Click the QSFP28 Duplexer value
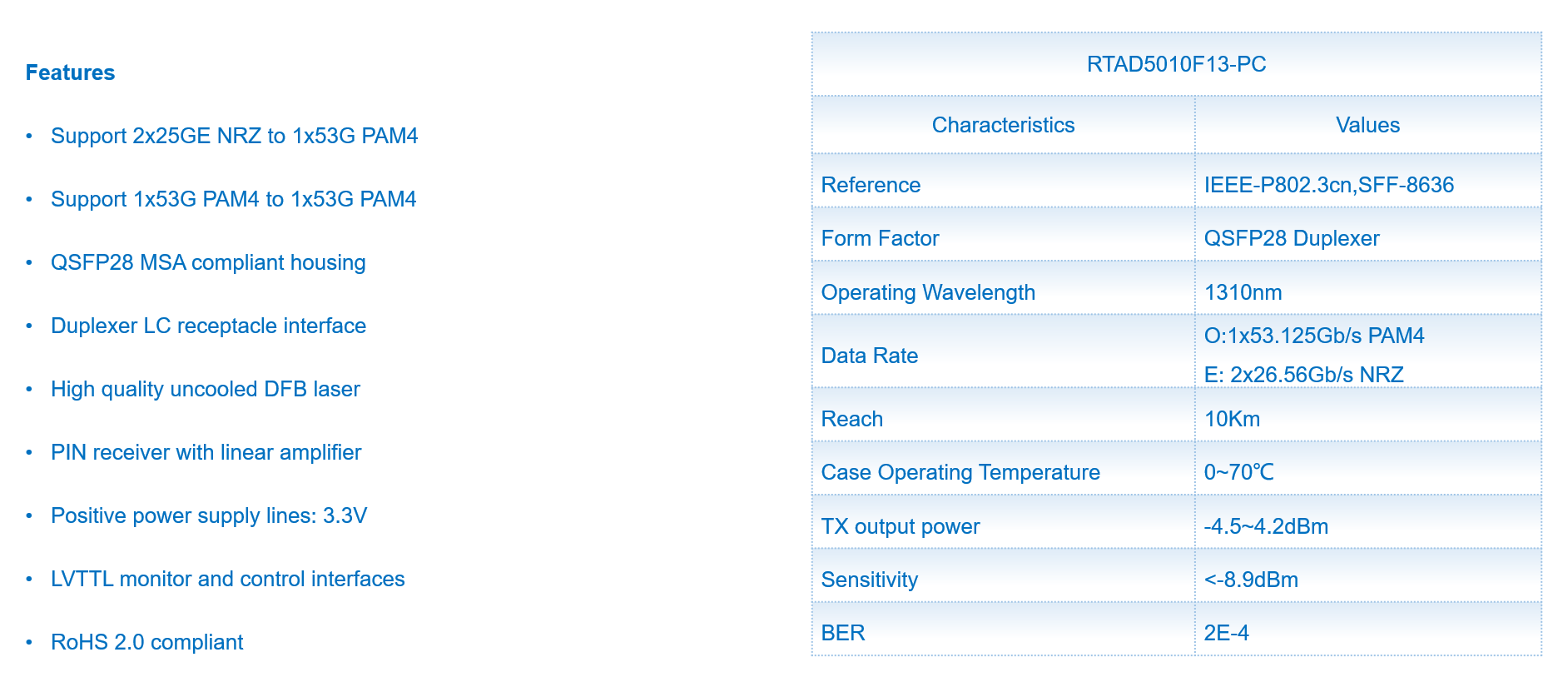This screenshot has width=1568, height=677. point(1291,238)
